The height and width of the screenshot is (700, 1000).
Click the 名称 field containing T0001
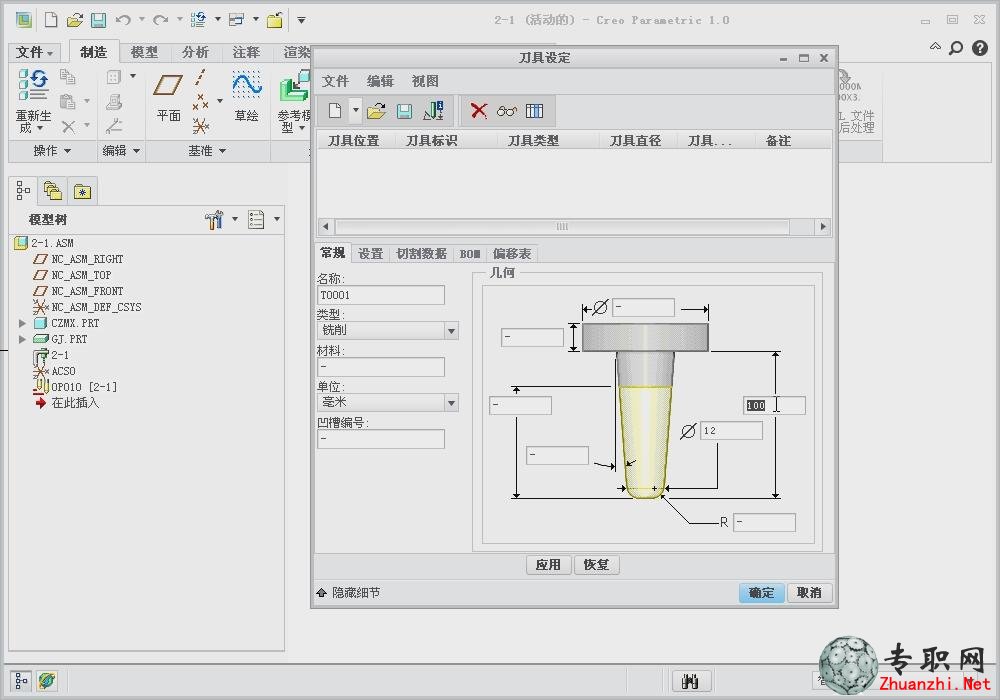click(x=381, y=295)
